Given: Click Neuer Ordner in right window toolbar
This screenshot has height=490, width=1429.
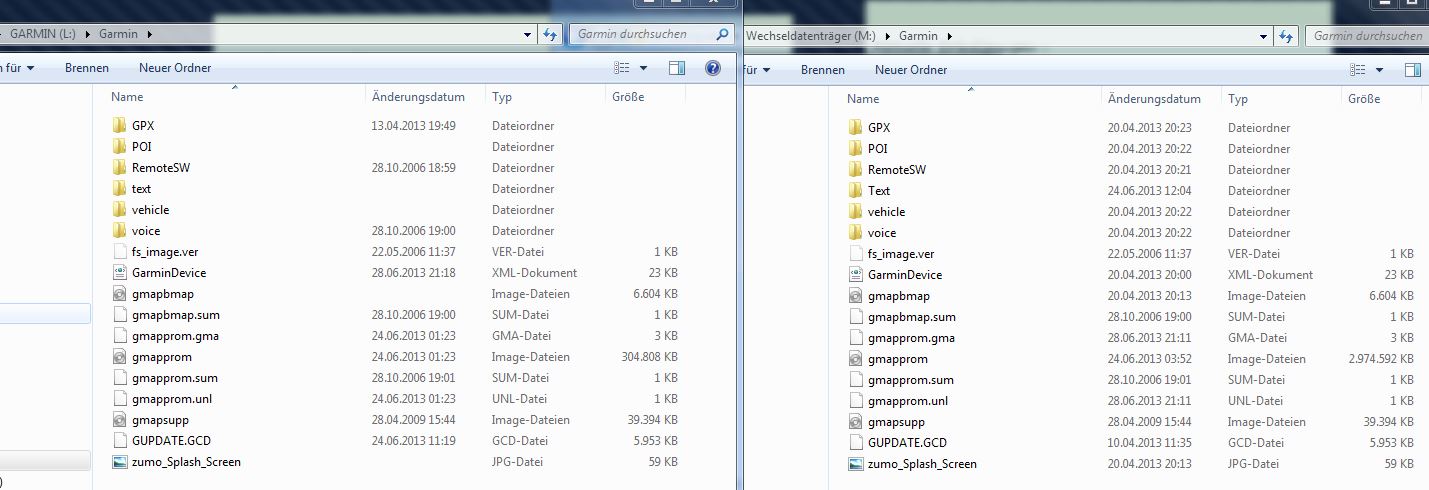Looking at the screenshot, I should (911, 70).
